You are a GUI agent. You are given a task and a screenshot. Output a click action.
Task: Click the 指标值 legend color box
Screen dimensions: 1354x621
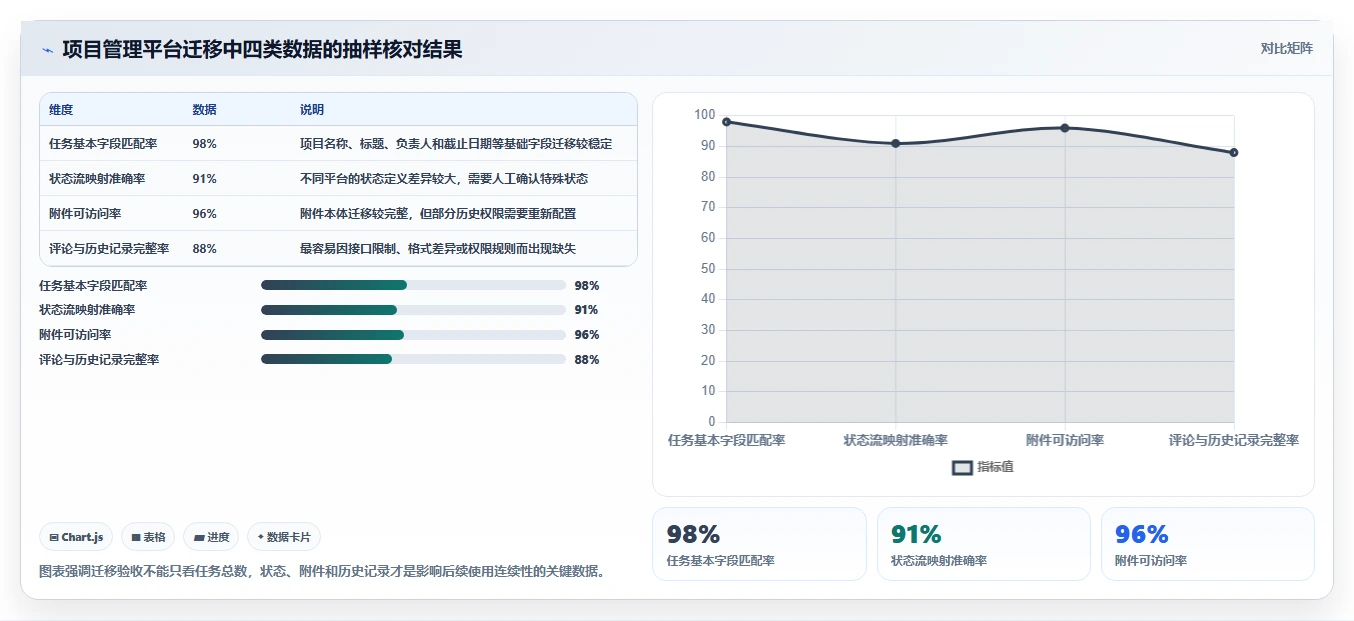coord(962,467)
